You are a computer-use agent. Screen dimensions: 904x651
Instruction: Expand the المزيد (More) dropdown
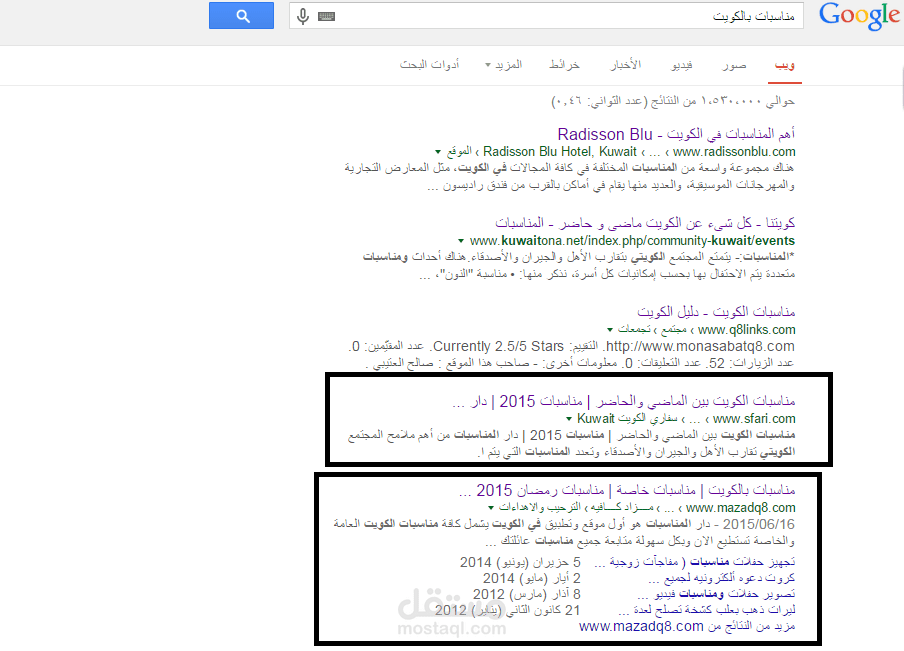[x=503, y=65]
